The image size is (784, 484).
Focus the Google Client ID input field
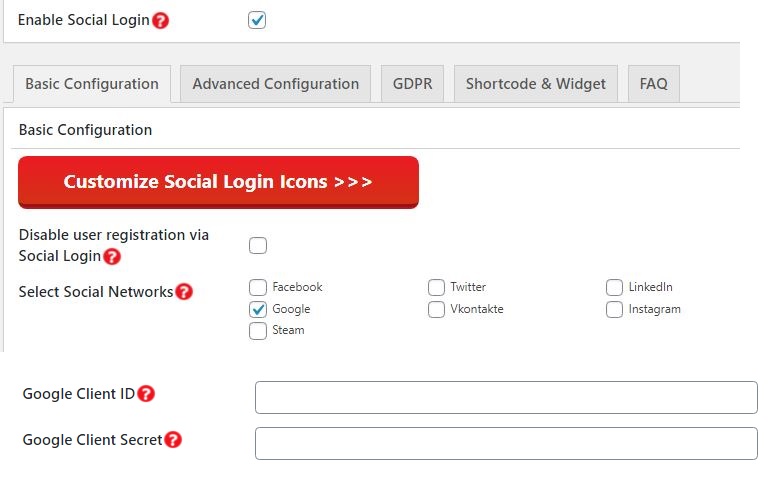pos(506,398)
